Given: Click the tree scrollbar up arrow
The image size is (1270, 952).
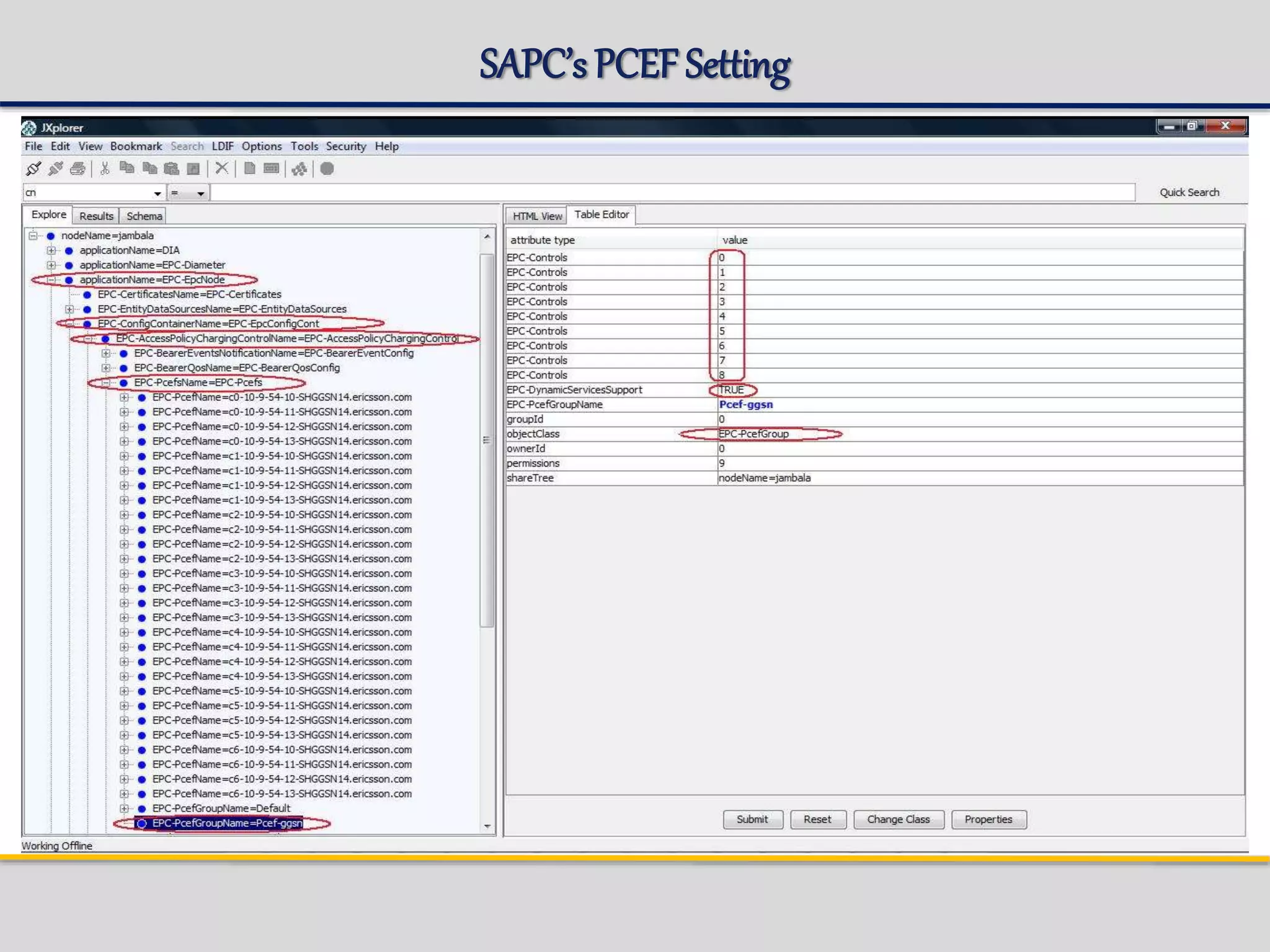Looking at the screenshot, I should 487,237.
